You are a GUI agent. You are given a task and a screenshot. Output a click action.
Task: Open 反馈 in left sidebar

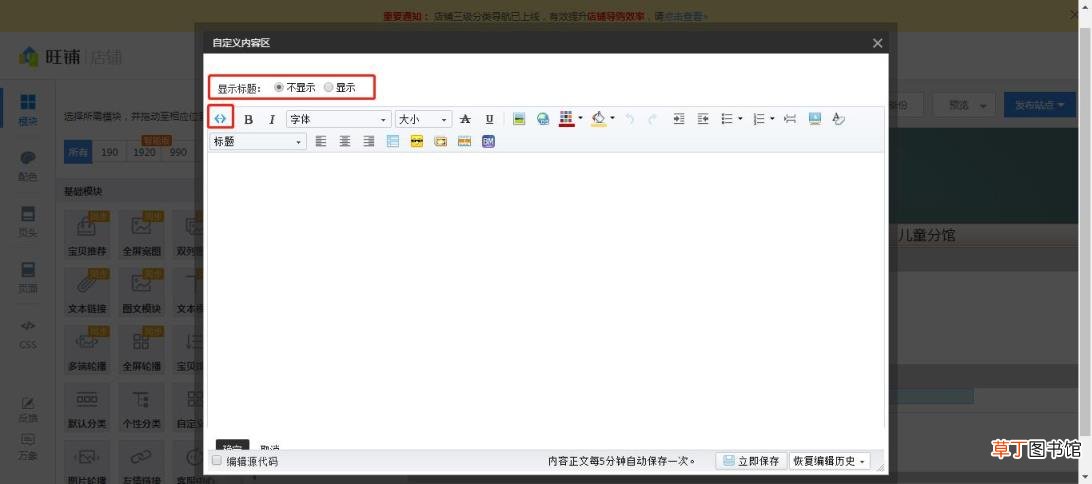point(28,409)
